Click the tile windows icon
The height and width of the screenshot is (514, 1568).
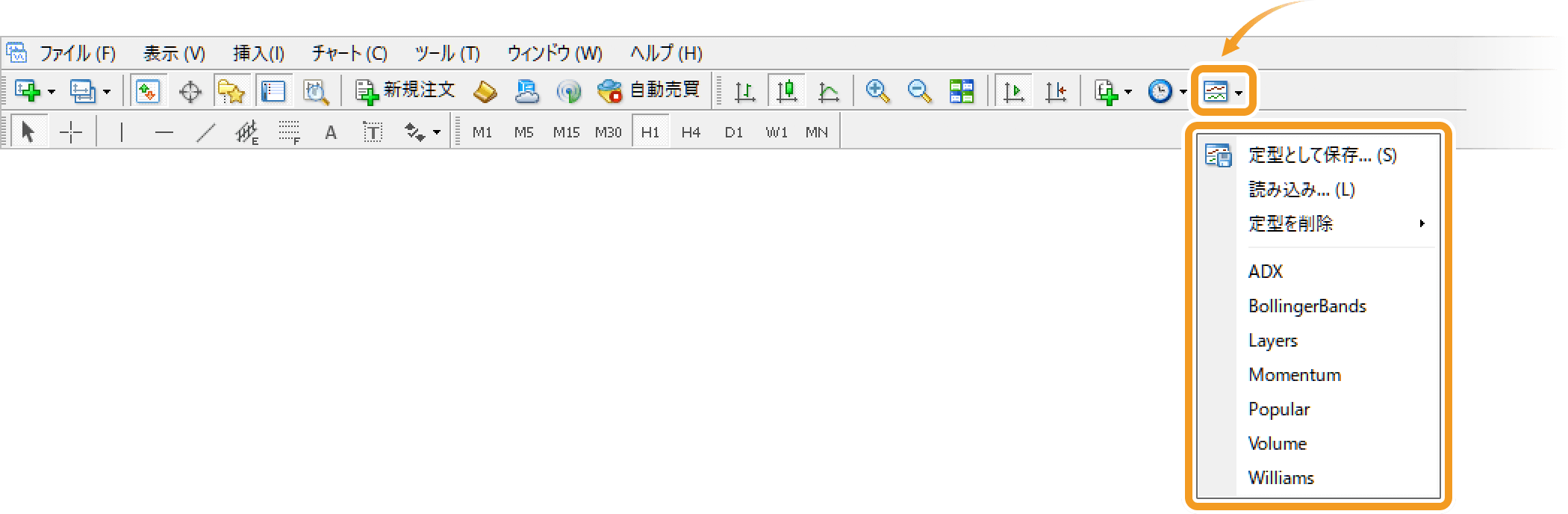coord(962,91)
